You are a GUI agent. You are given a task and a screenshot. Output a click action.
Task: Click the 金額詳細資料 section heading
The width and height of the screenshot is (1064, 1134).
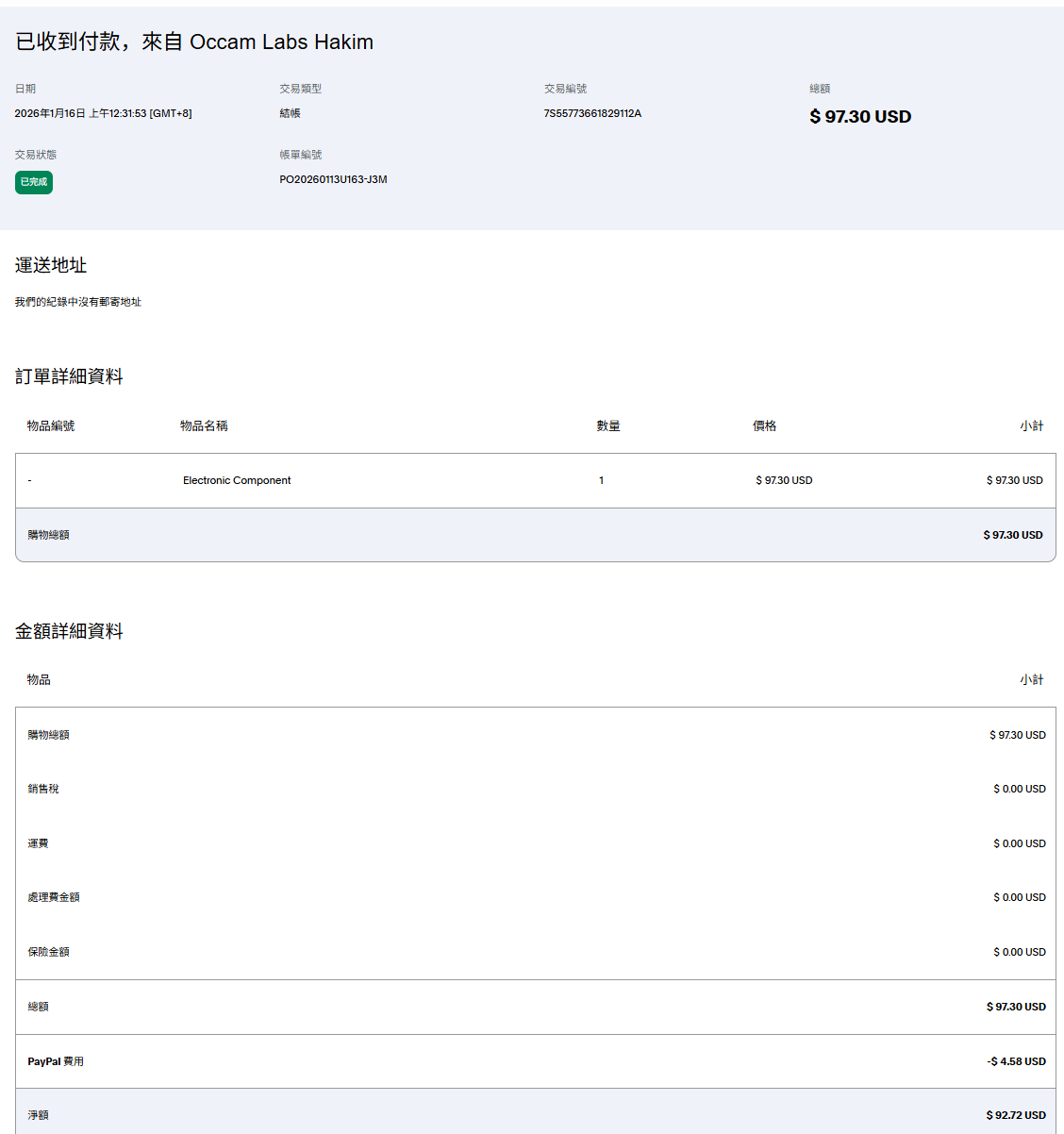coord(69,631)
